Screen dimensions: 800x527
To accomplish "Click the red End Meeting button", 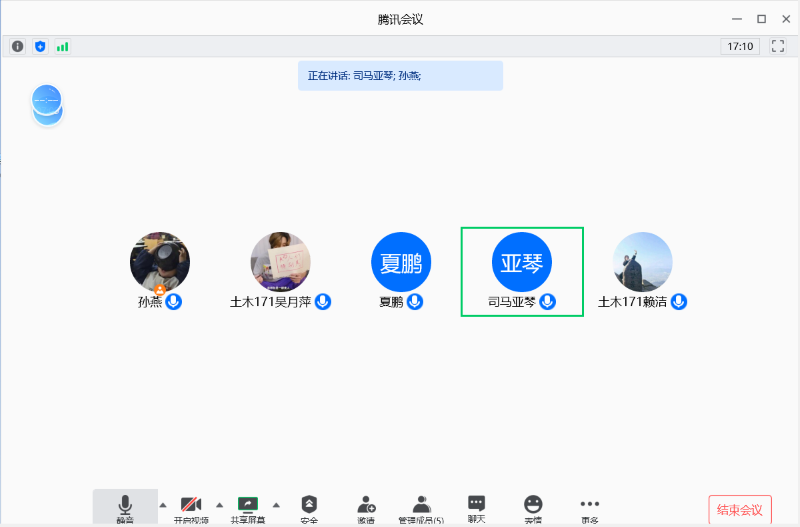I will (739, 510).
